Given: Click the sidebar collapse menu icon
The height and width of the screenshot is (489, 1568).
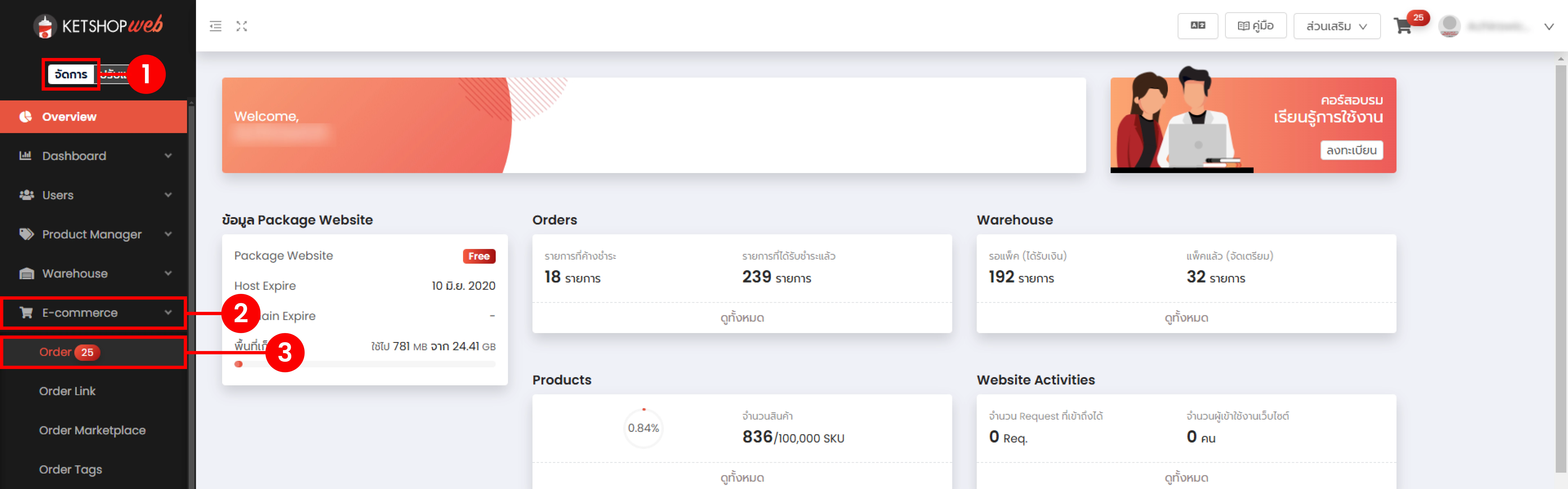Looking at the screenshot, I should click(x=215, y=26).
